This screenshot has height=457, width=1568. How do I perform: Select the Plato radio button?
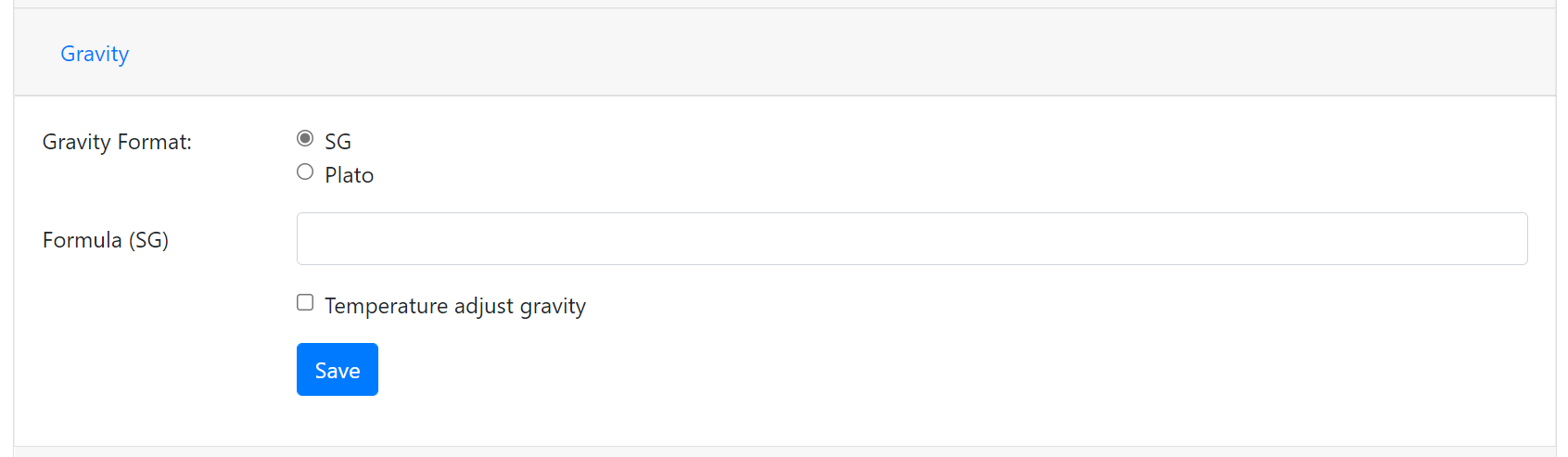click(305, 171)
